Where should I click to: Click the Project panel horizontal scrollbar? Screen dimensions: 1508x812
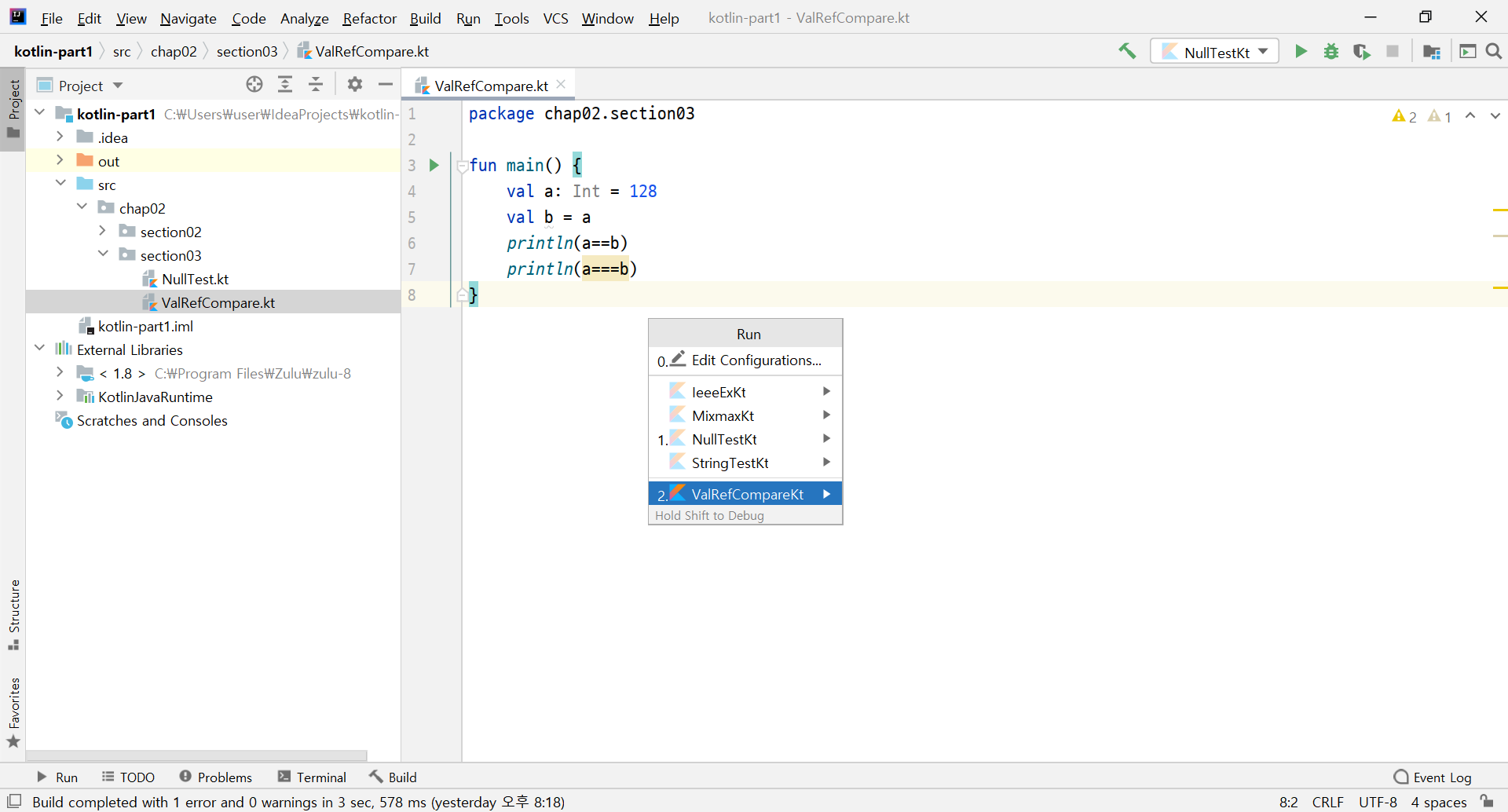[196, 755]
